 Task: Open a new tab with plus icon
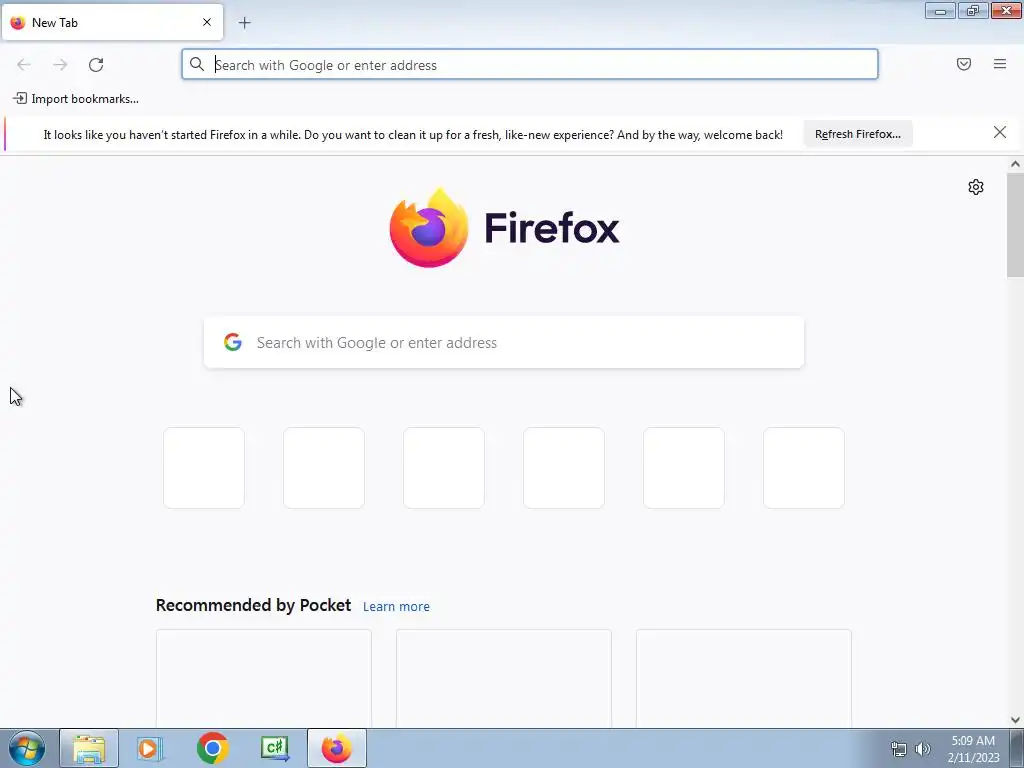(244, 23)
